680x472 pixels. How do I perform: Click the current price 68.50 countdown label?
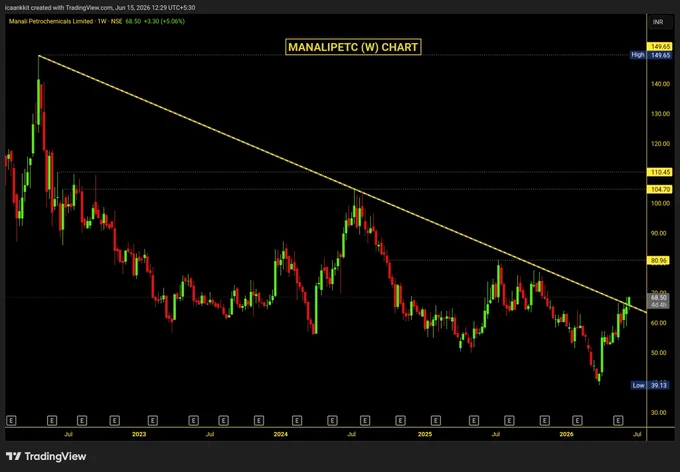tap(659, 301)
